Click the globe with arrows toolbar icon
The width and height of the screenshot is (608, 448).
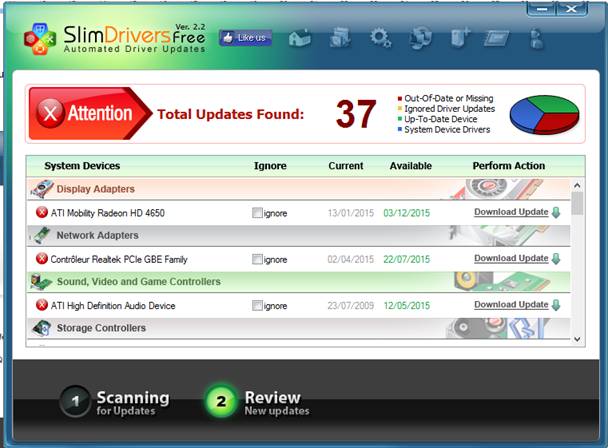pyautogui.click(x=421, y=38)
